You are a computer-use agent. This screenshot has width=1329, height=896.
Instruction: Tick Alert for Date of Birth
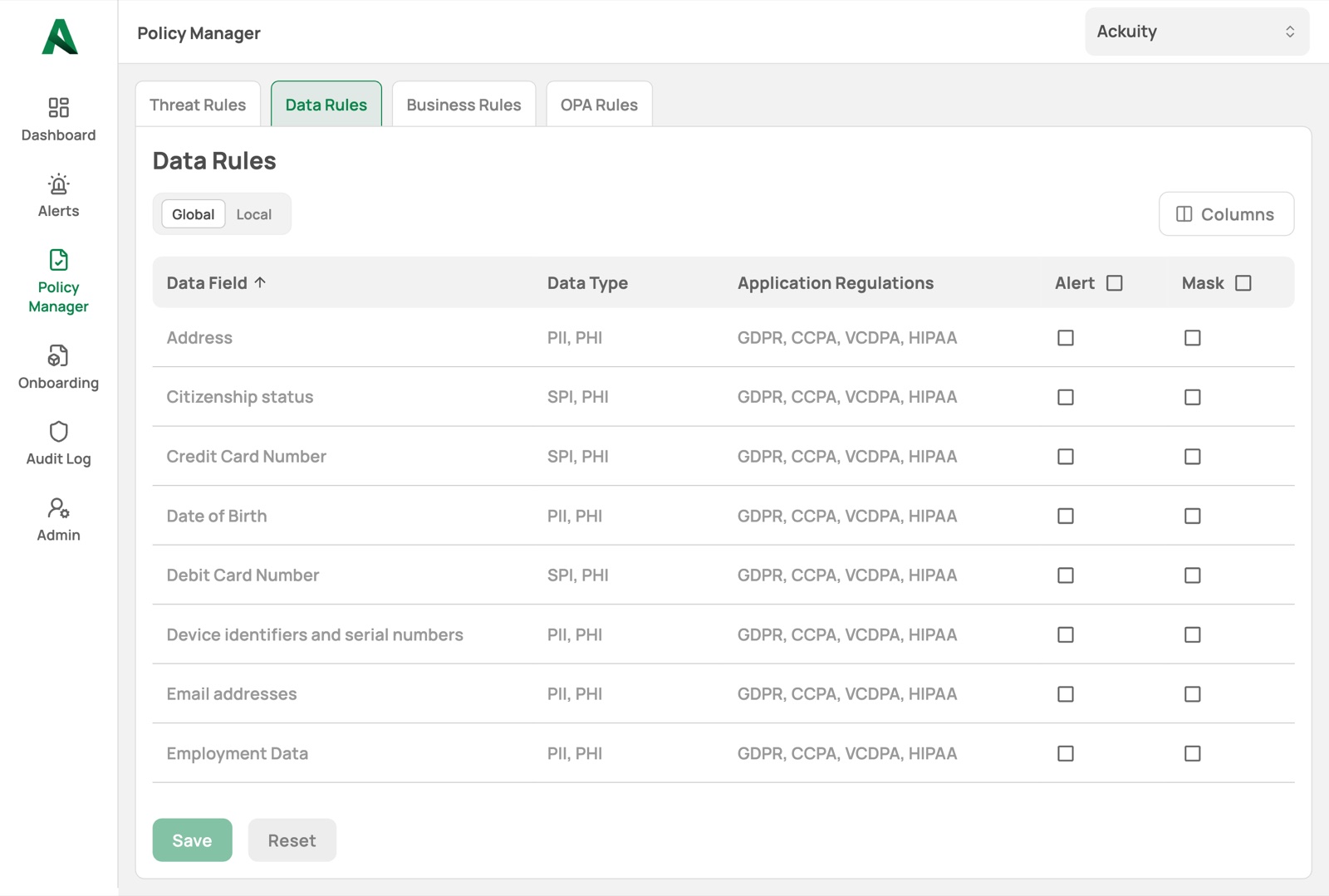point(1066,516)
